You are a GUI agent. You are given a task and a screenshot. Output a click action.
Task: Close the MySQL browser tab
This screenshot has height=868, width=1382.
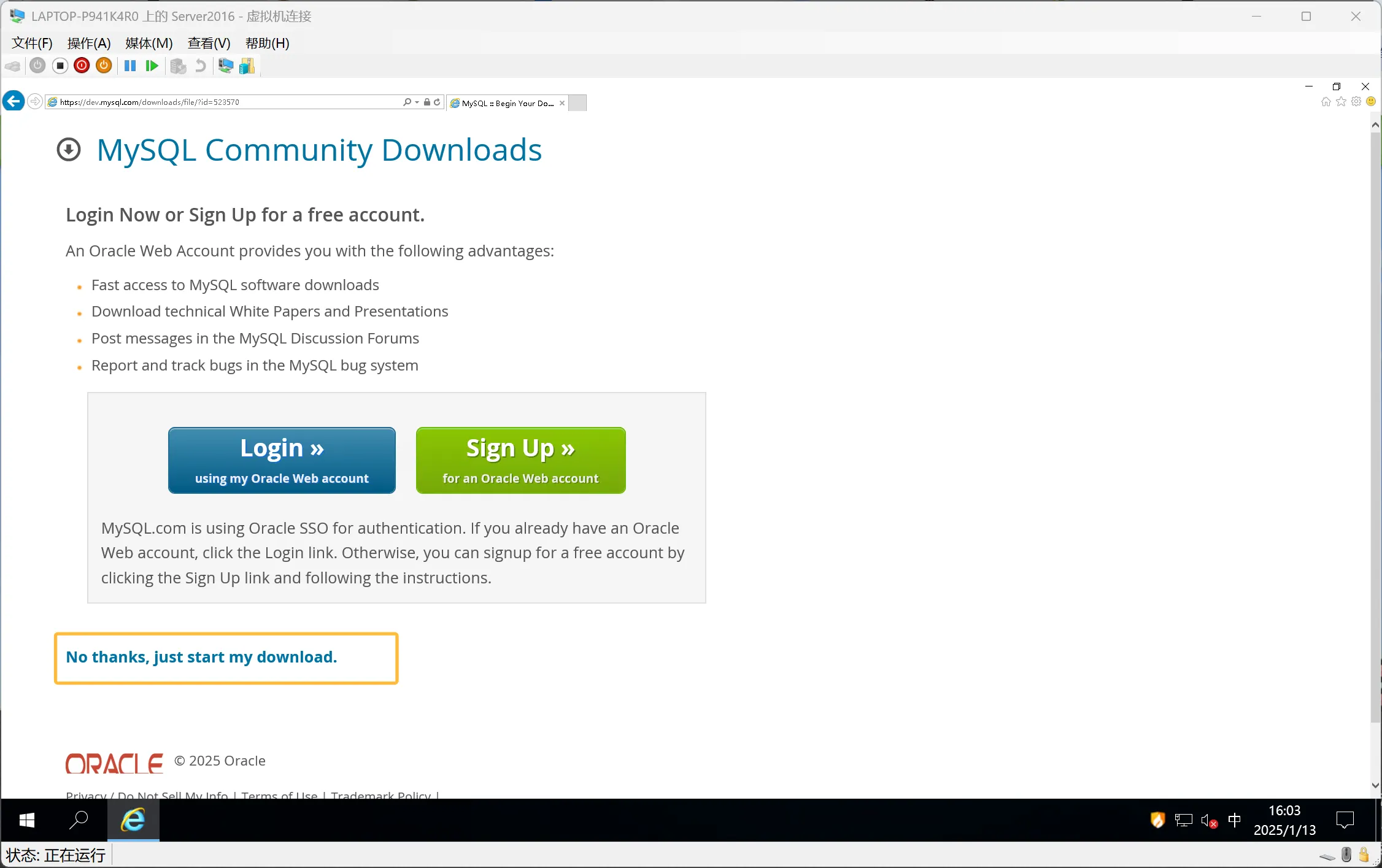coord(562,103)
